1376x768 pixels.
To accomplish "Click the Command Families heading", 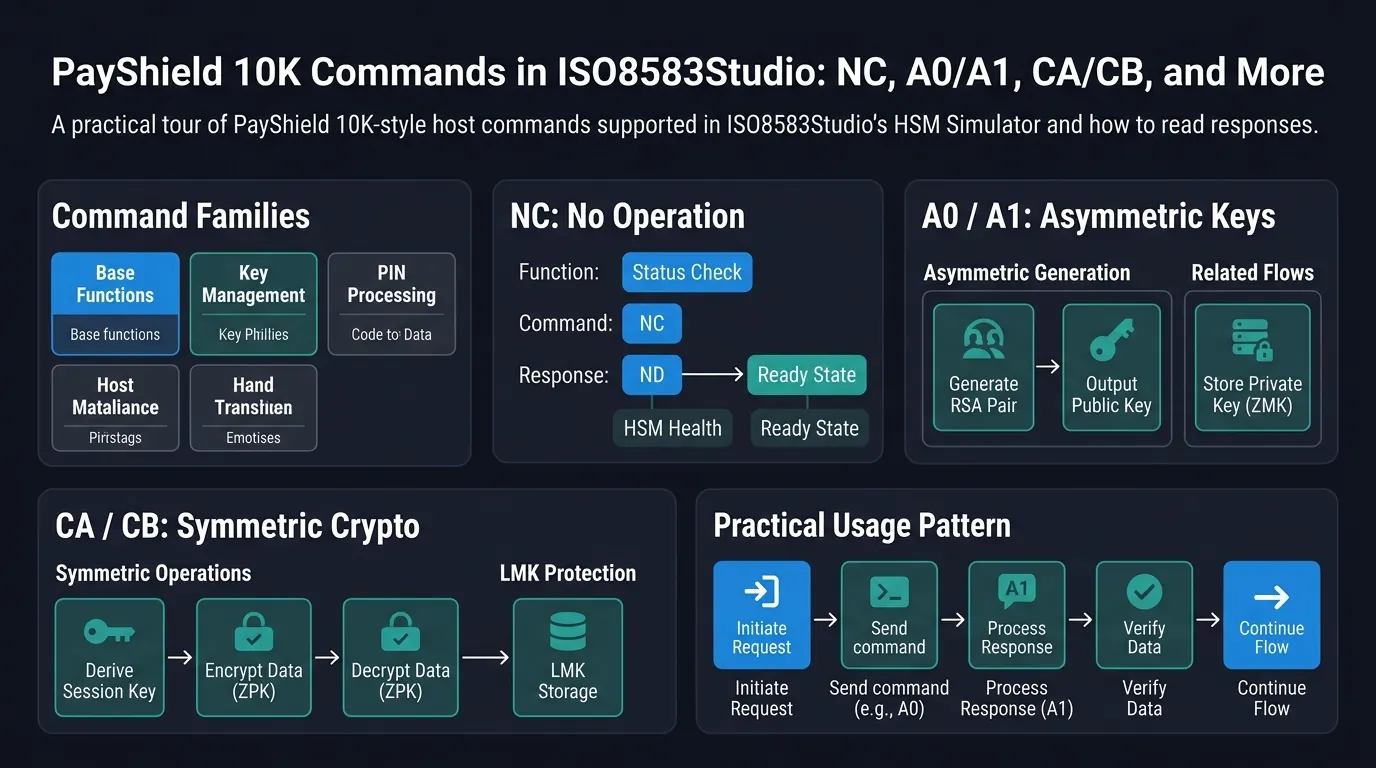I will click(181, 216).
